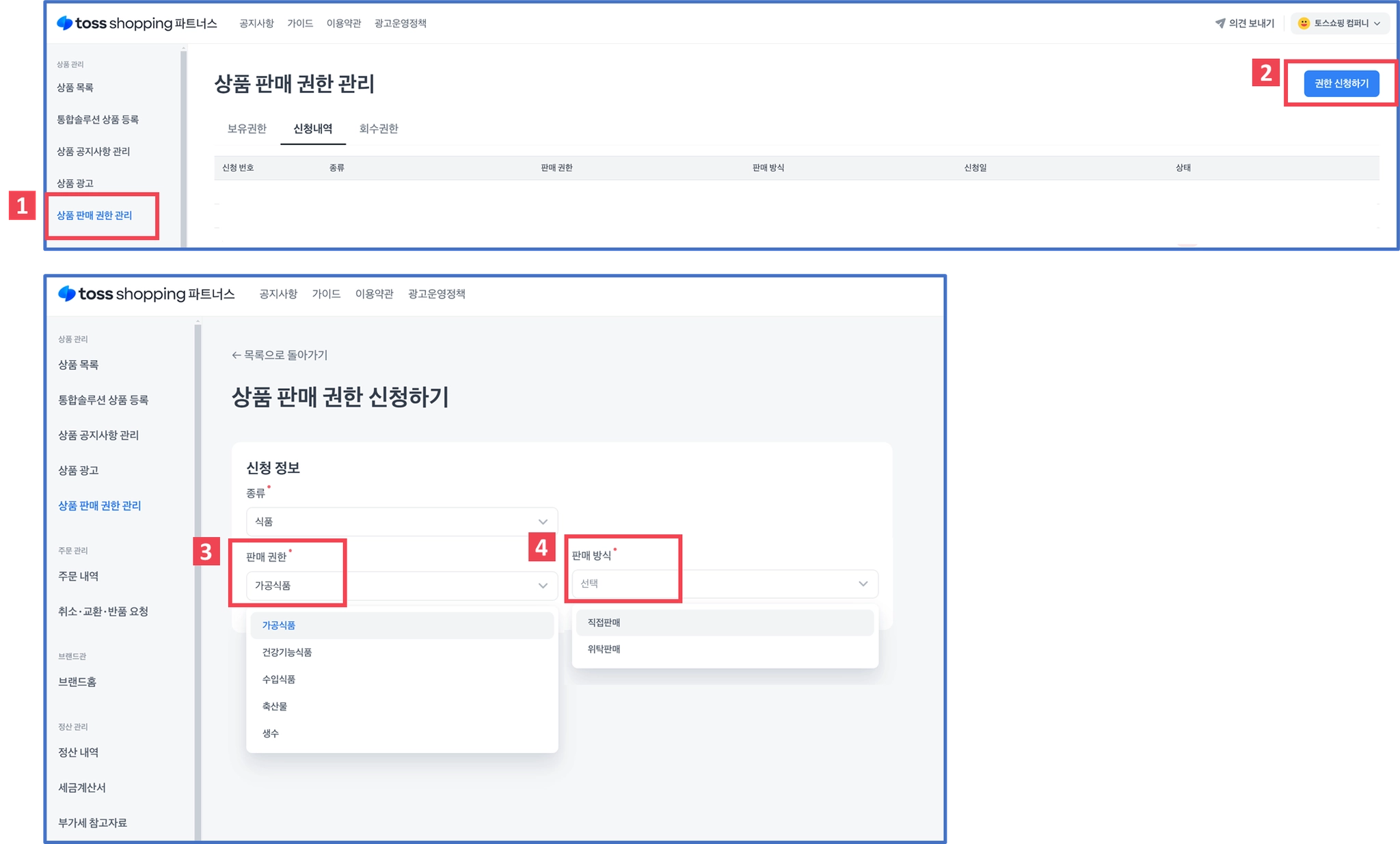Click the paper plane feedback icon
Viewport: 1400px width, 844px height.
(1220, 23)
